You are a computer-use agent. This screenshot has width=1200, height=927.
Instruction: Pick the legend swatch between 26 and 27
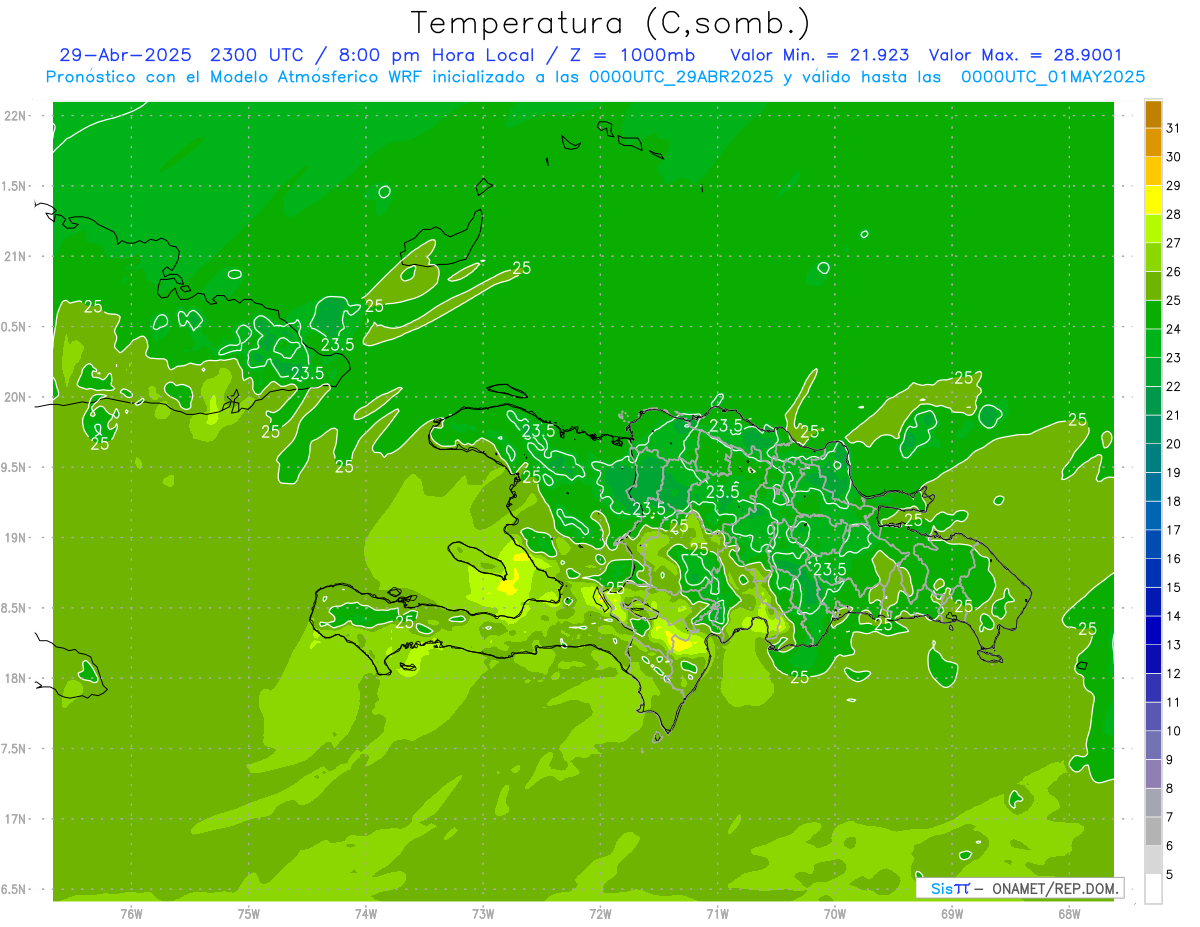(x=1153, y=257)
